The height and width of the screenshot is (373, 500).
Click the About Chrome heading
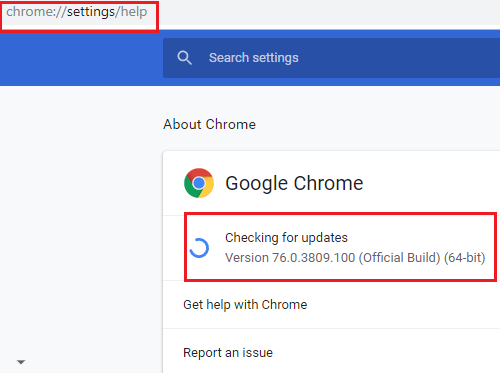click(209, 124)
